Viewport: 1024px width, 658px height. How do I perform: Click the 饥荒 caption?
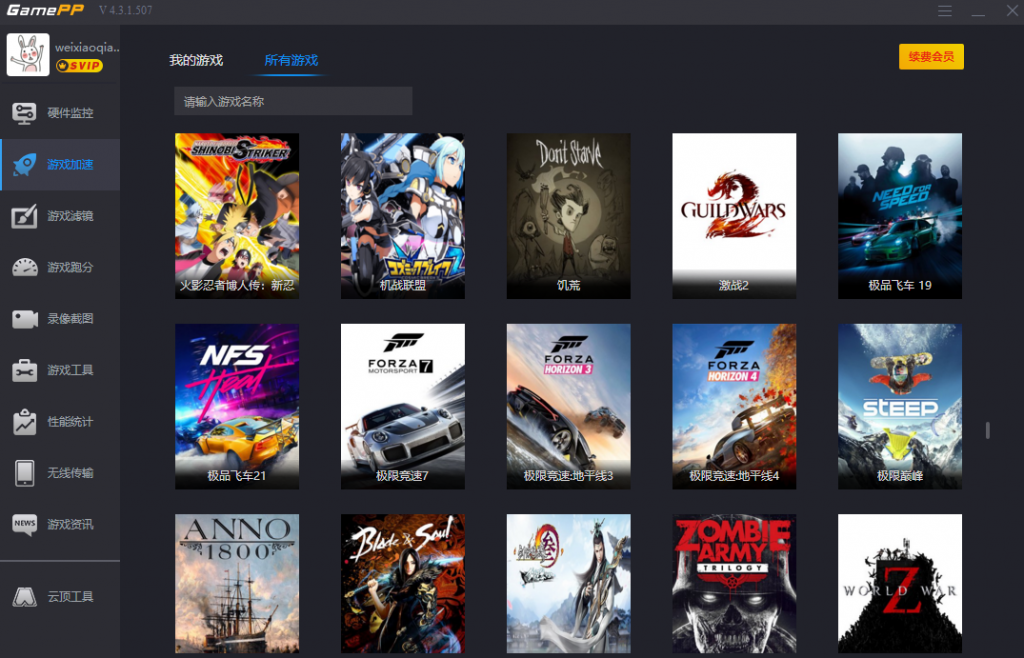pyautogui.click(x=569, y=285)
